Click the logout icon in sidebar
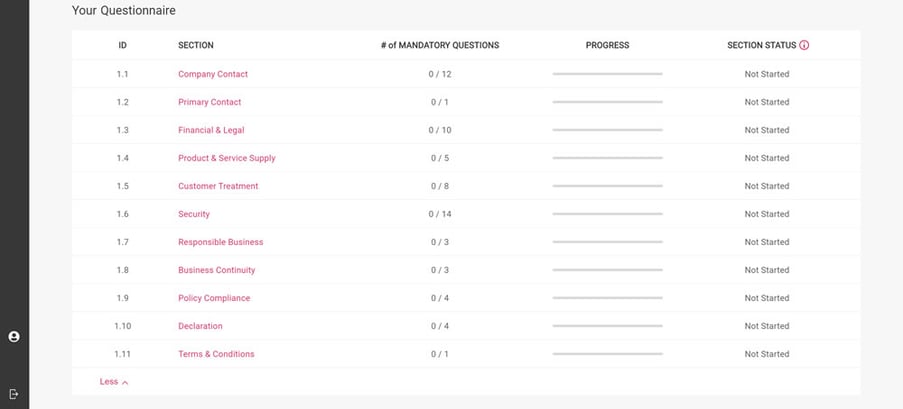Image resolution: width=903 pixels, height=409 pixels. [14, 394]
